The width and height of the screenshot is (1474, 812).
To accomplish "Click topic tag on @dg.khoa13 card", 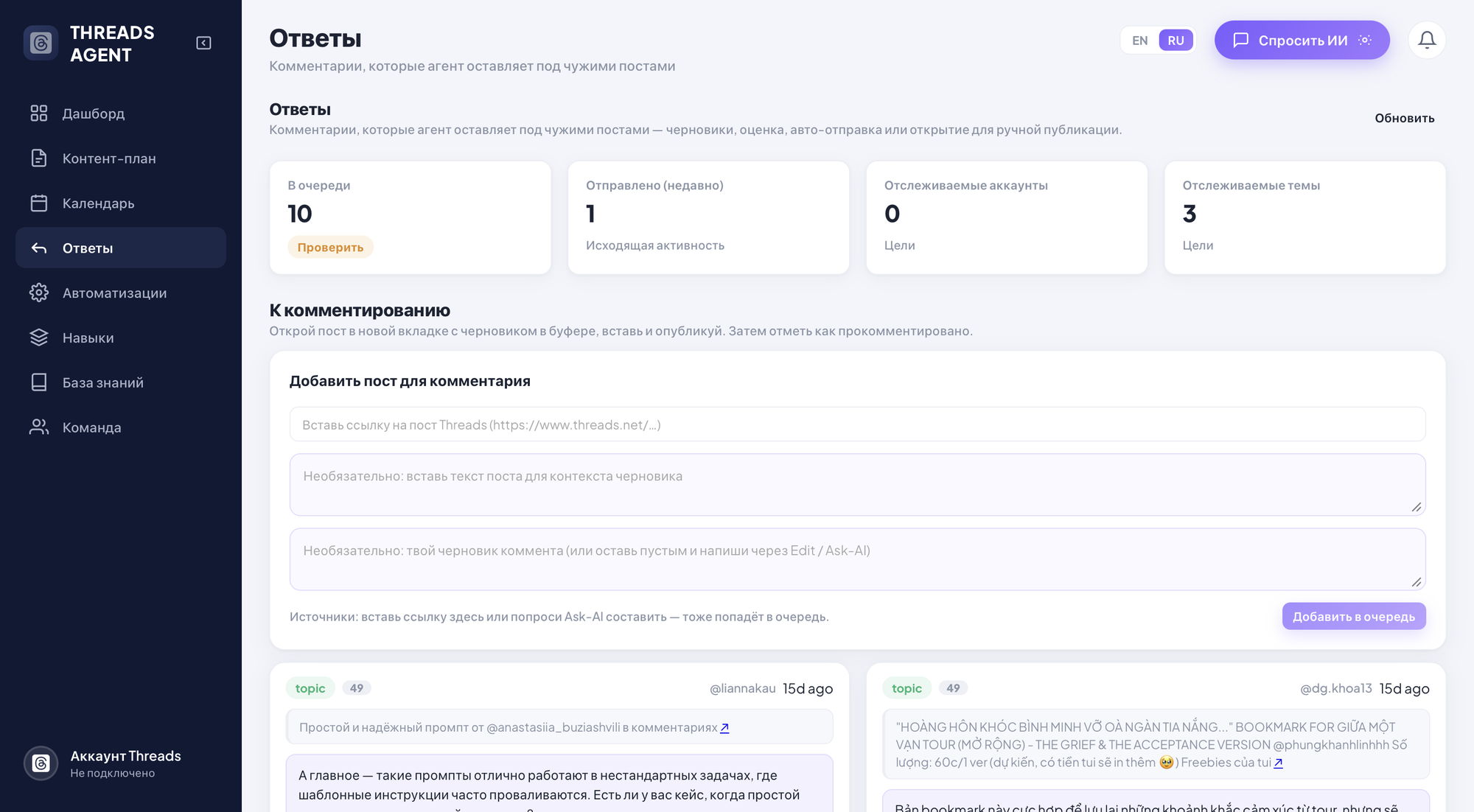I will pos(907,688).
